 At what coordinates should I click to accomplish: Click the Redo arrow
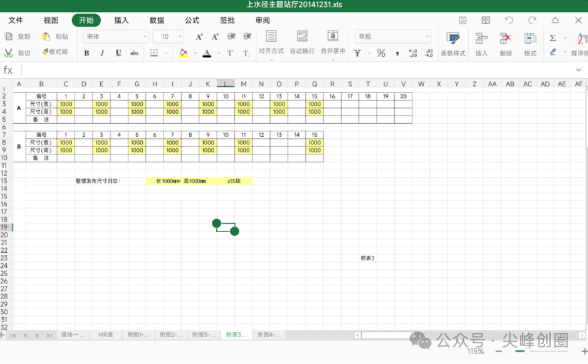[x=532, y=20]
